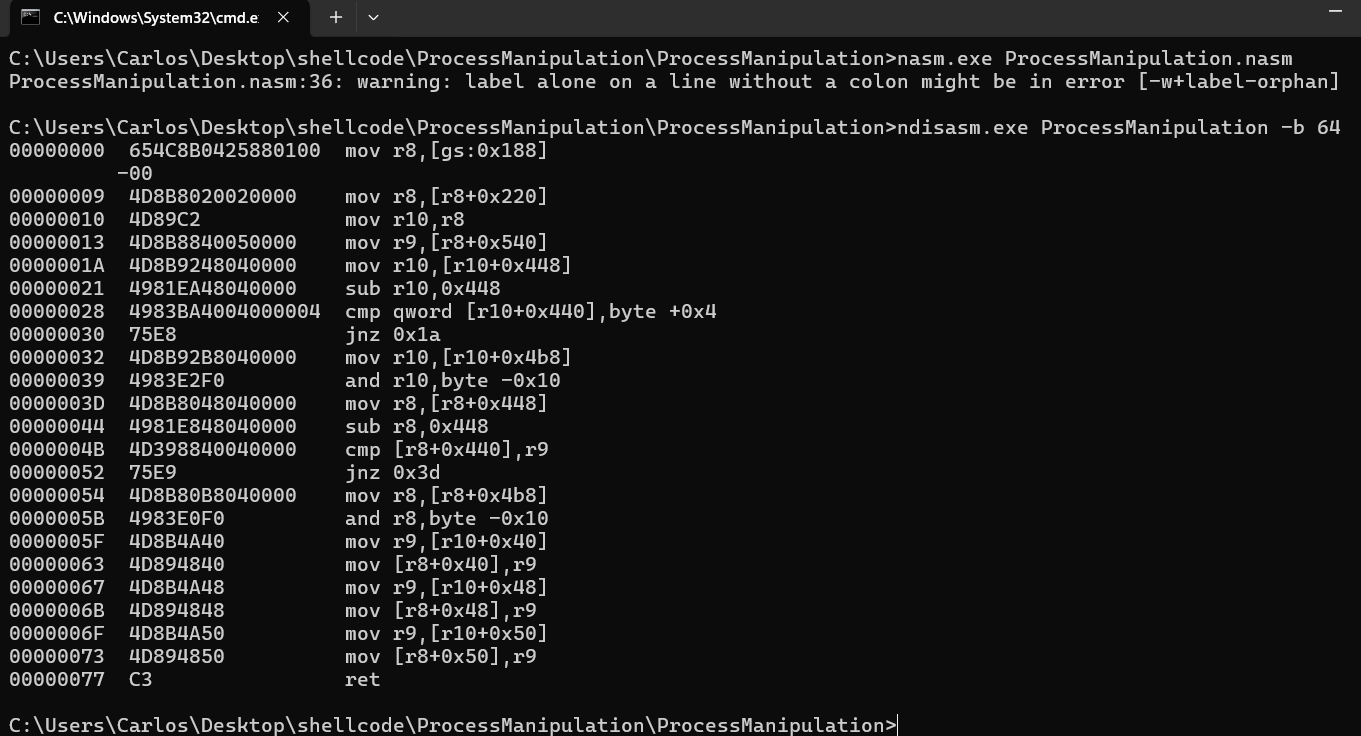The width and height of the screenshot is (1361, 736).
Task: Open a new tab with the plus button
Action: pyautogui.click(x=336, y=17)
